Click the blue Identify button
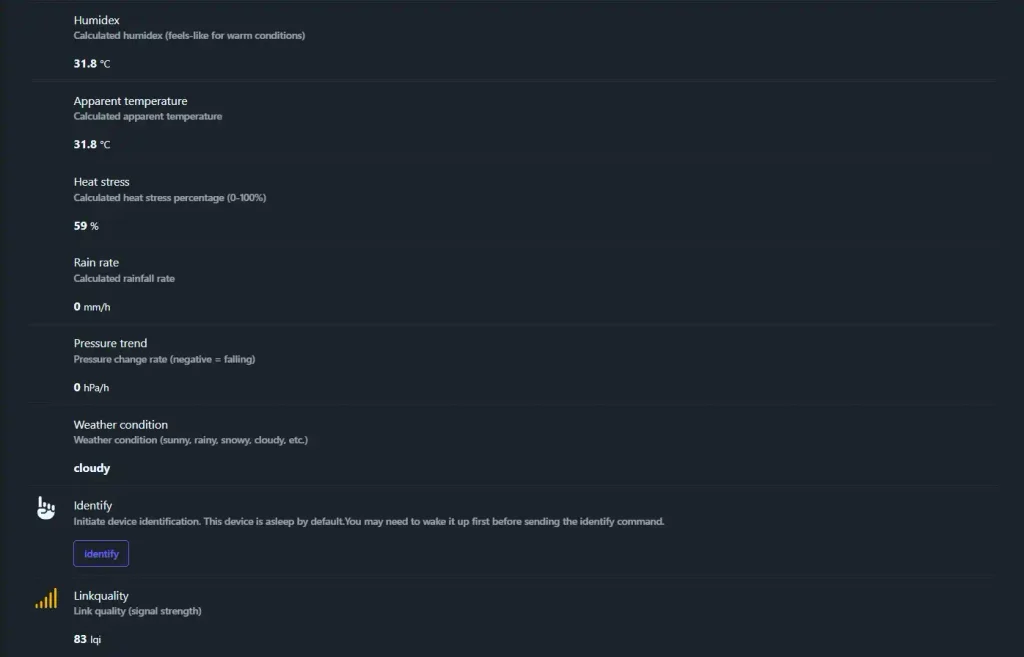 (x=101, y=554)
